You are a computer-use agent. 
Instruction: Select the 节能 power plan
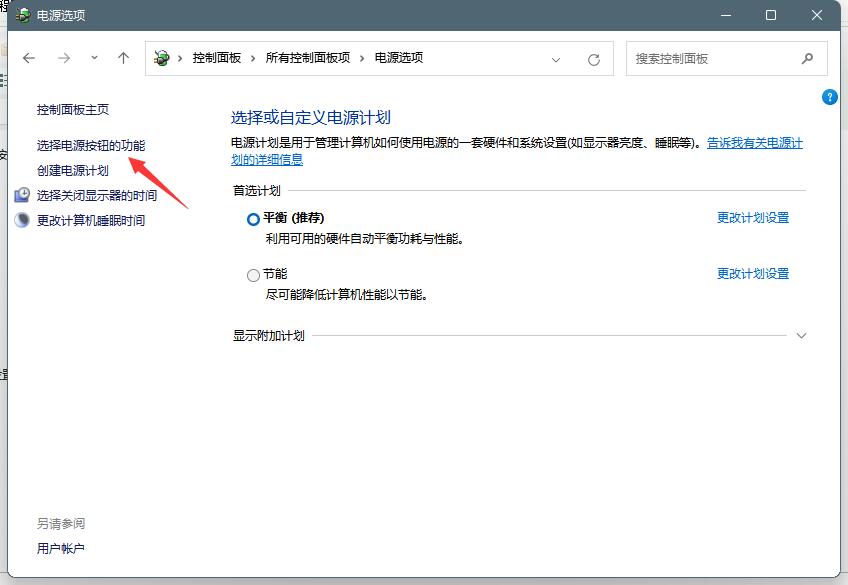(253, 273)
